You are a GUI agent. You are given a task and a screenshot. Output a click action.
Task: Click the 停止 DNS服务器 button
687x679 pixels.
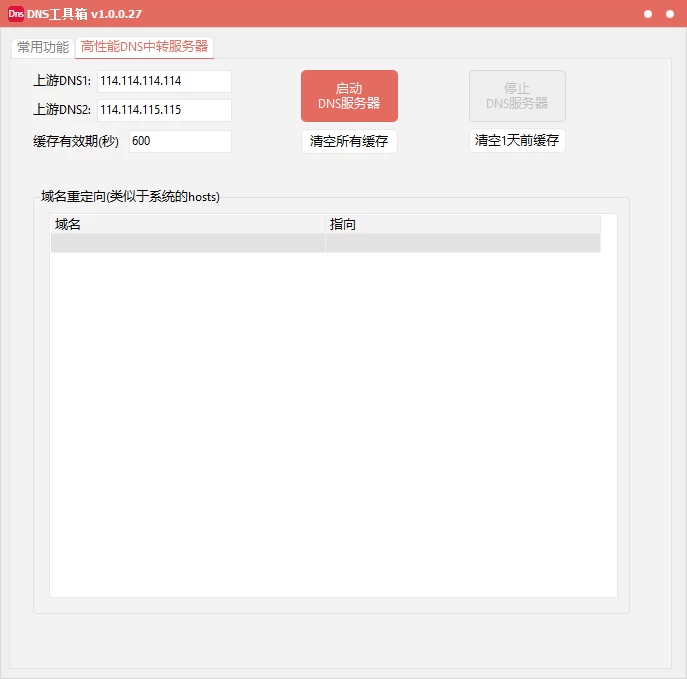(517, 96)
